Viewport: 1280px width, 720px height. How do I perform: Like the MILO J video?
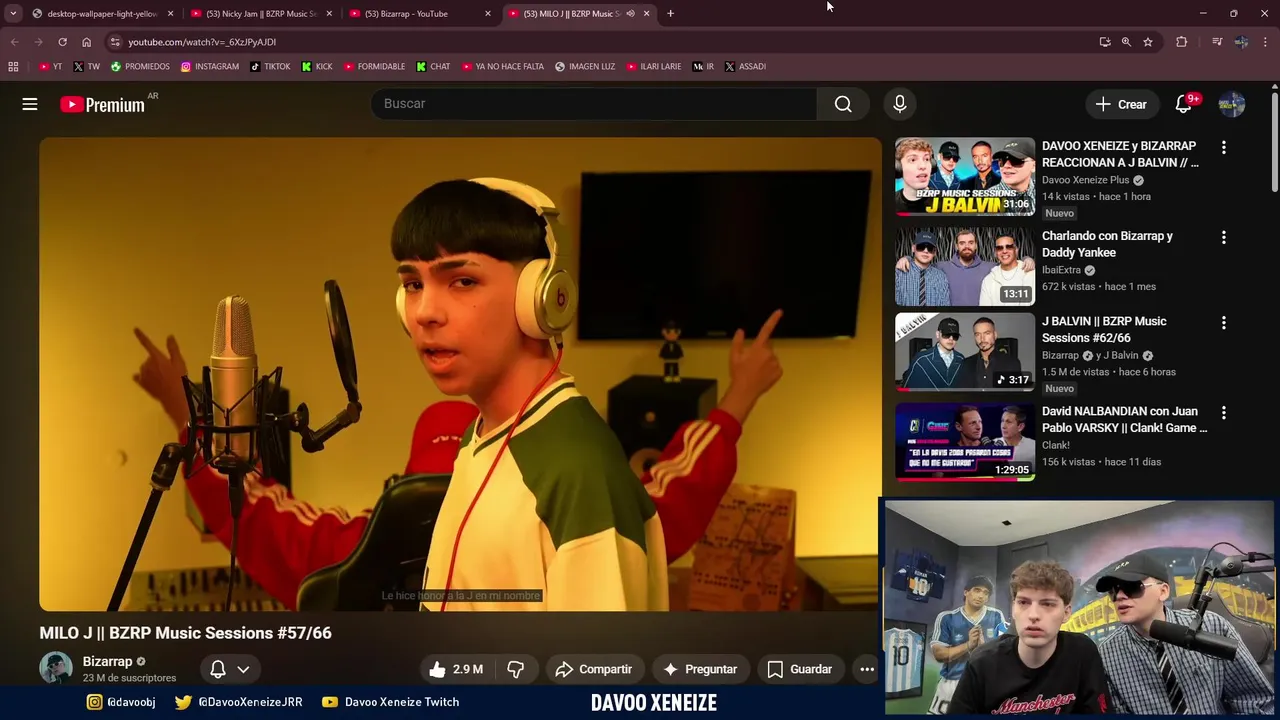[x=456, y=669]
